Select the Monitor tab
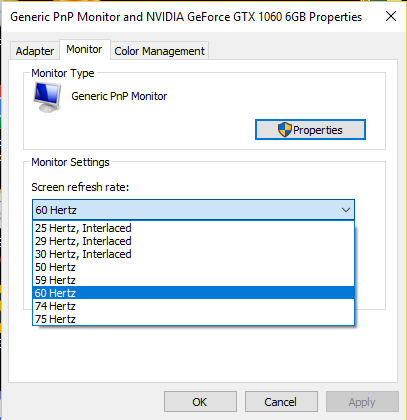The image size is (407, 420). pyautogui.click(x=84, y=49)
